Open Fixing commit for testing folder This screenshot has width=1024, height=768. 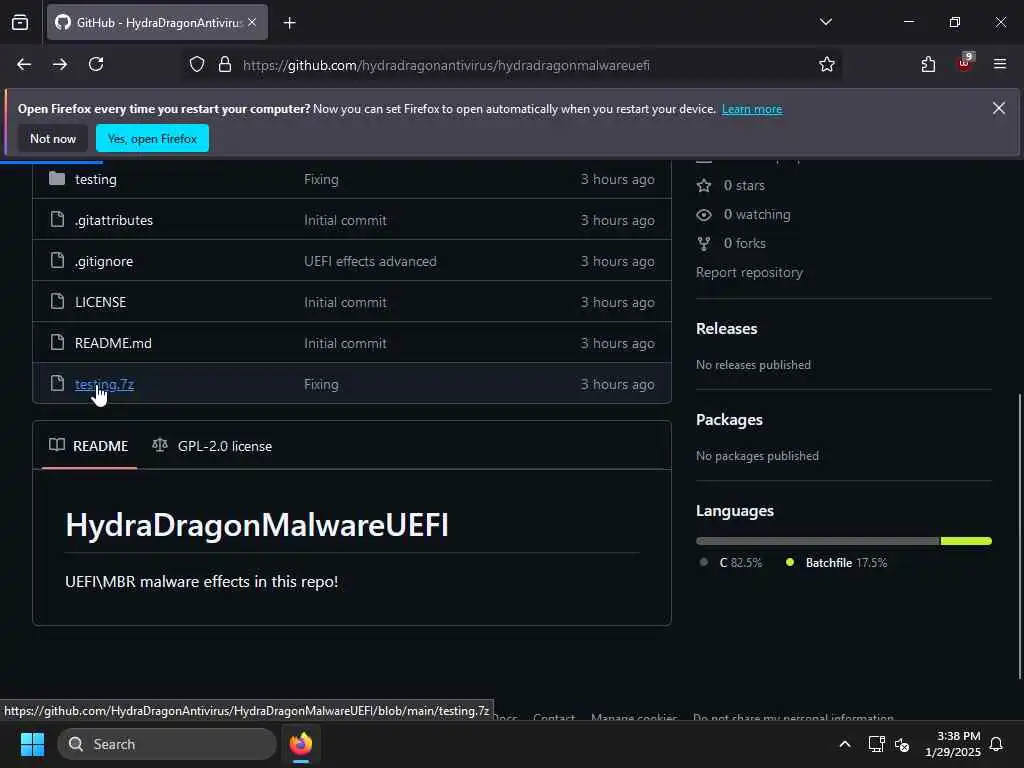tap(321, 179)
